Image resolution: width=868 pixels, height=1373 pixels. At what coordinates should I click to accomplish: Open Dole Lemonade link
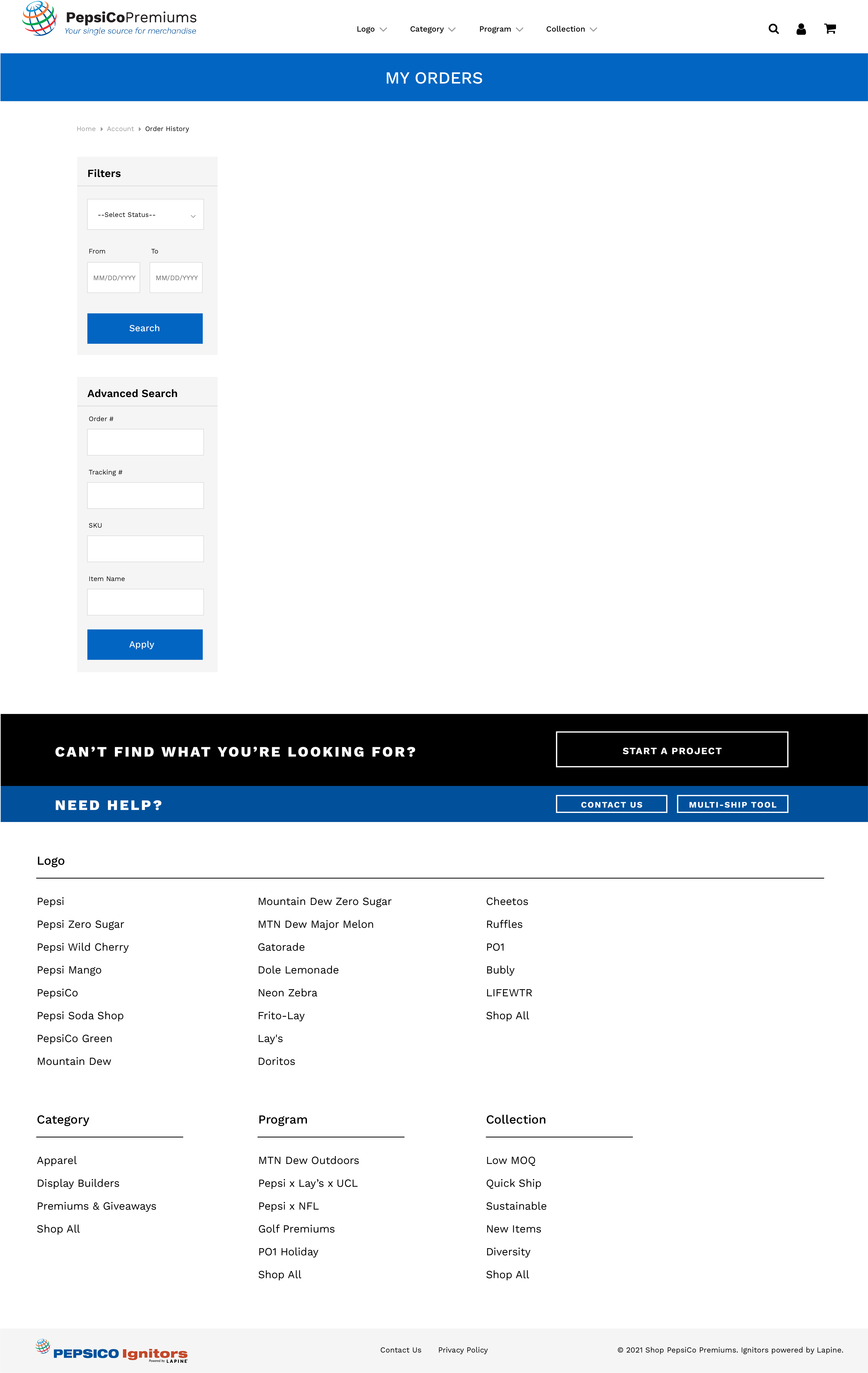tap(298, 970)
